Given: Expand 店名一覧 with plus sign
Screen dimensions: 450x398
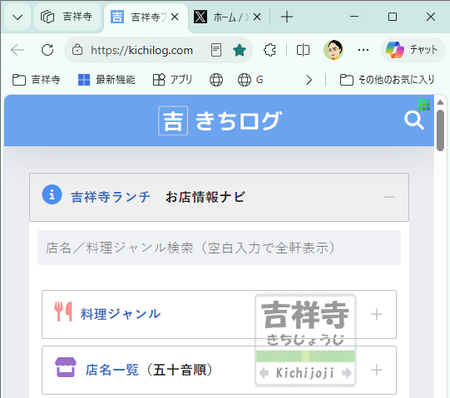Looking at the screenshot, I should pyautogui.click(x=377, y=370).
